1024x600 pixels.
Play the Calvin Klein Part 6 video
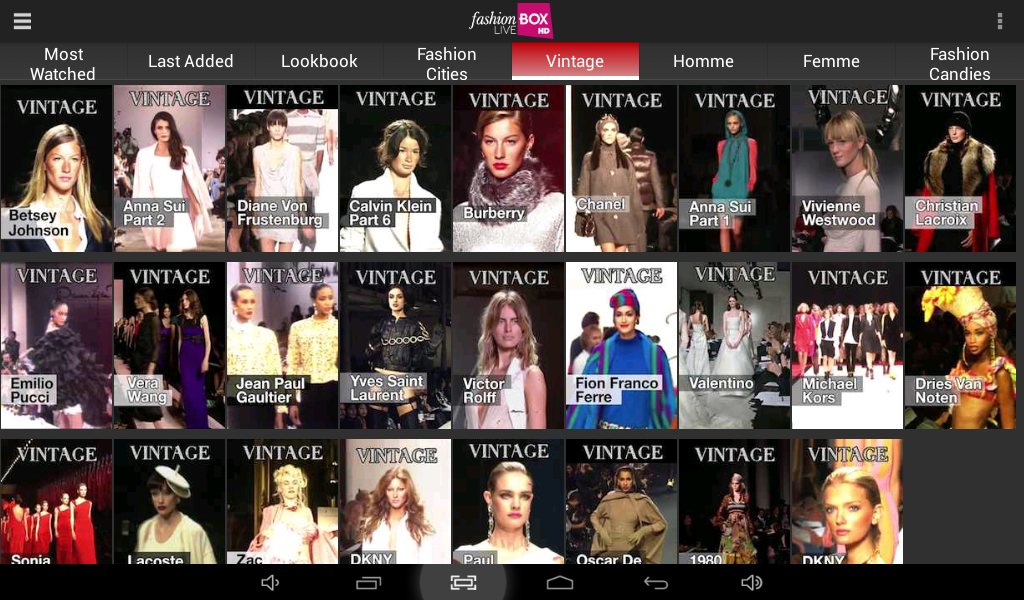[x=395, y=168]
